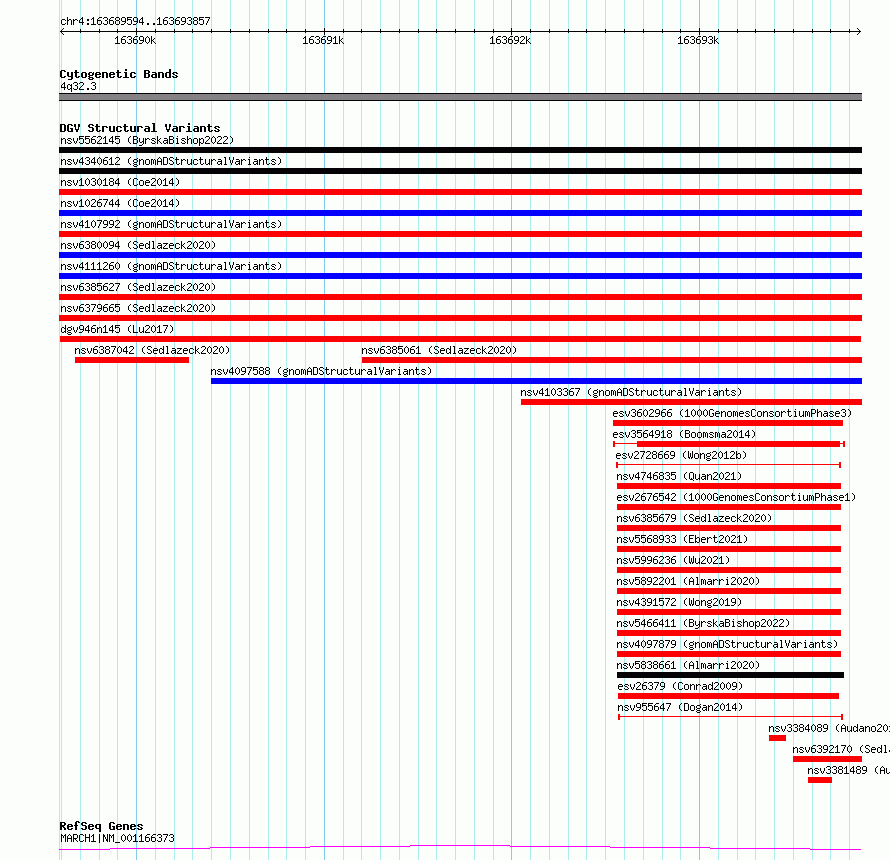The height and width of the screenshot is (860, 890).
Task: Click the small red nsv3381489 bar
Action: [820, 780]
